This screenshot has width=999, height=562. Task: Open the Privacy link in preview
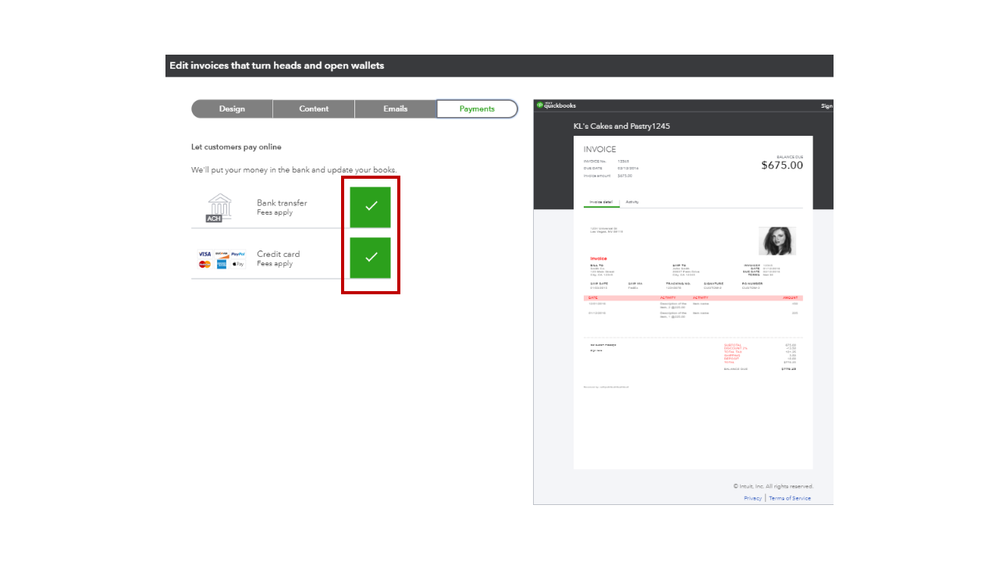(752, 498)
